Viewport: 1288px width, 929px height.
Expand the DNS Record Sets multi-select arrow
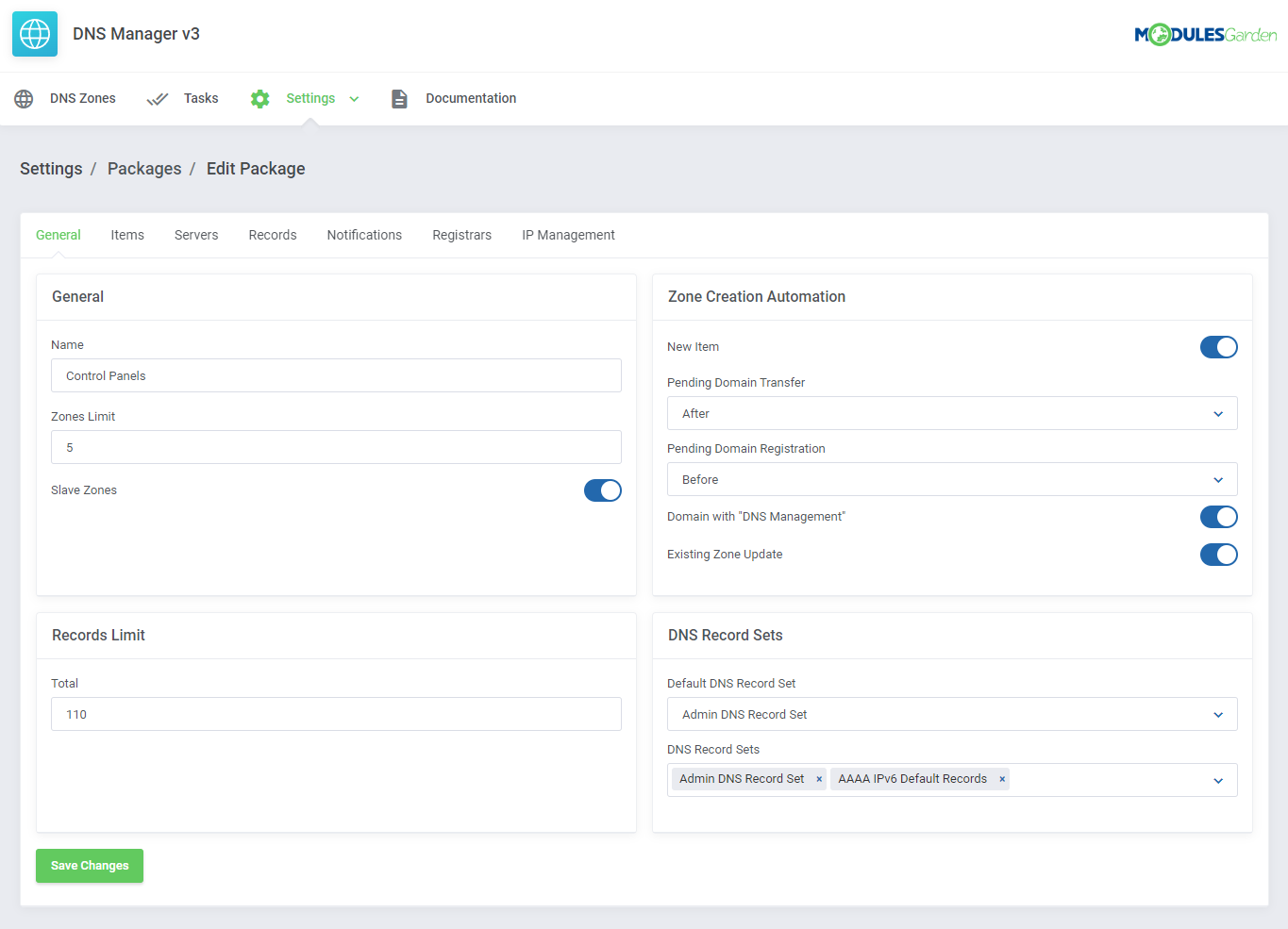(x=1218, y=781)
